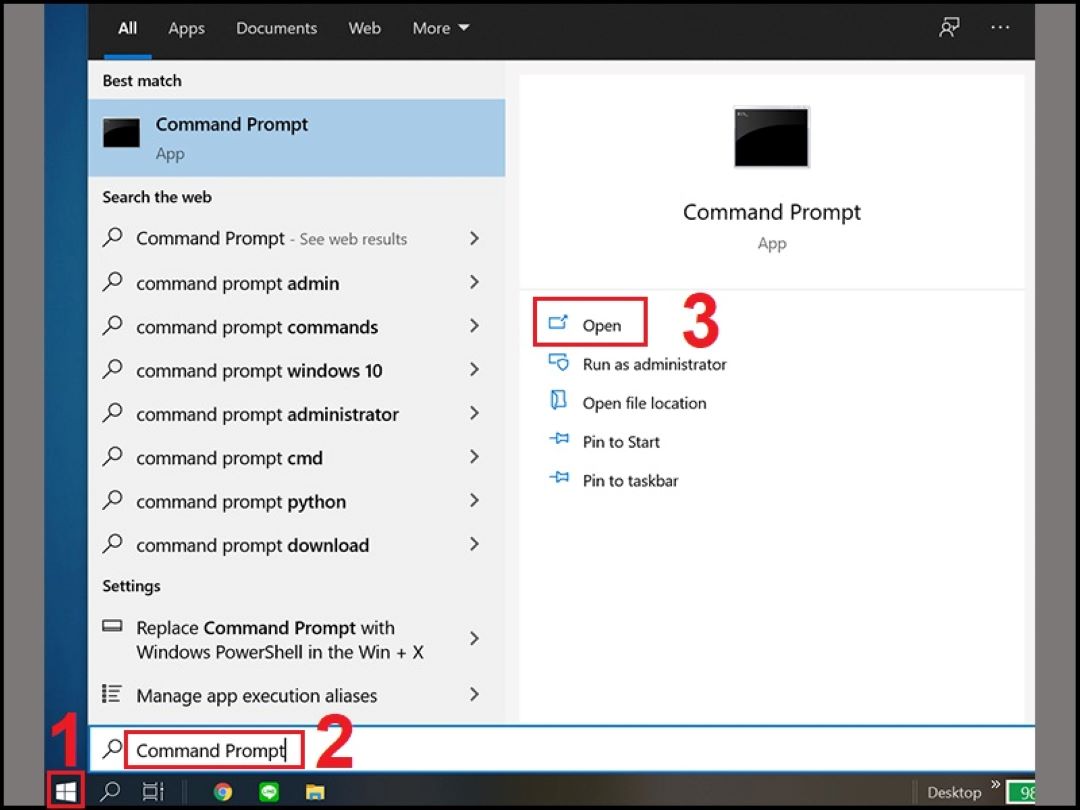Open taskbar search magnifier icon
1080x810 pixels.
coord(110,791)
